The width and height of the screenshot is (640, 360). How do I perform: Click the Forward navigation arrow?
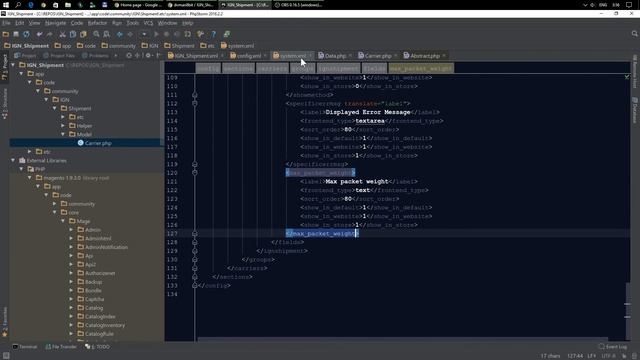pyautogui.click(x=130, y=34)
